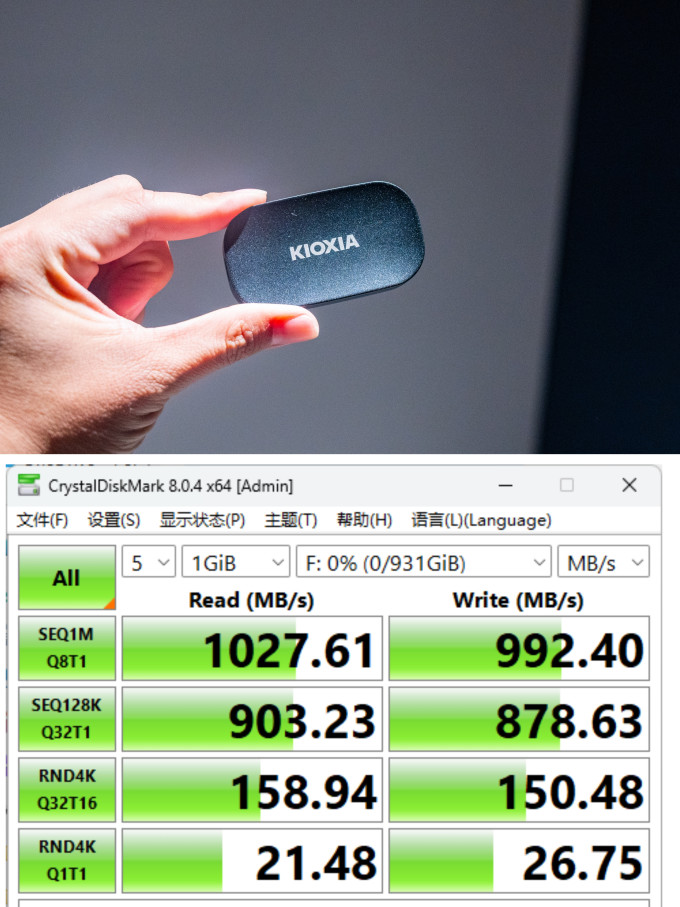680x907 pixels.
Task: Open the 语言(L)(Language) menu
Action: pos(481,520)
